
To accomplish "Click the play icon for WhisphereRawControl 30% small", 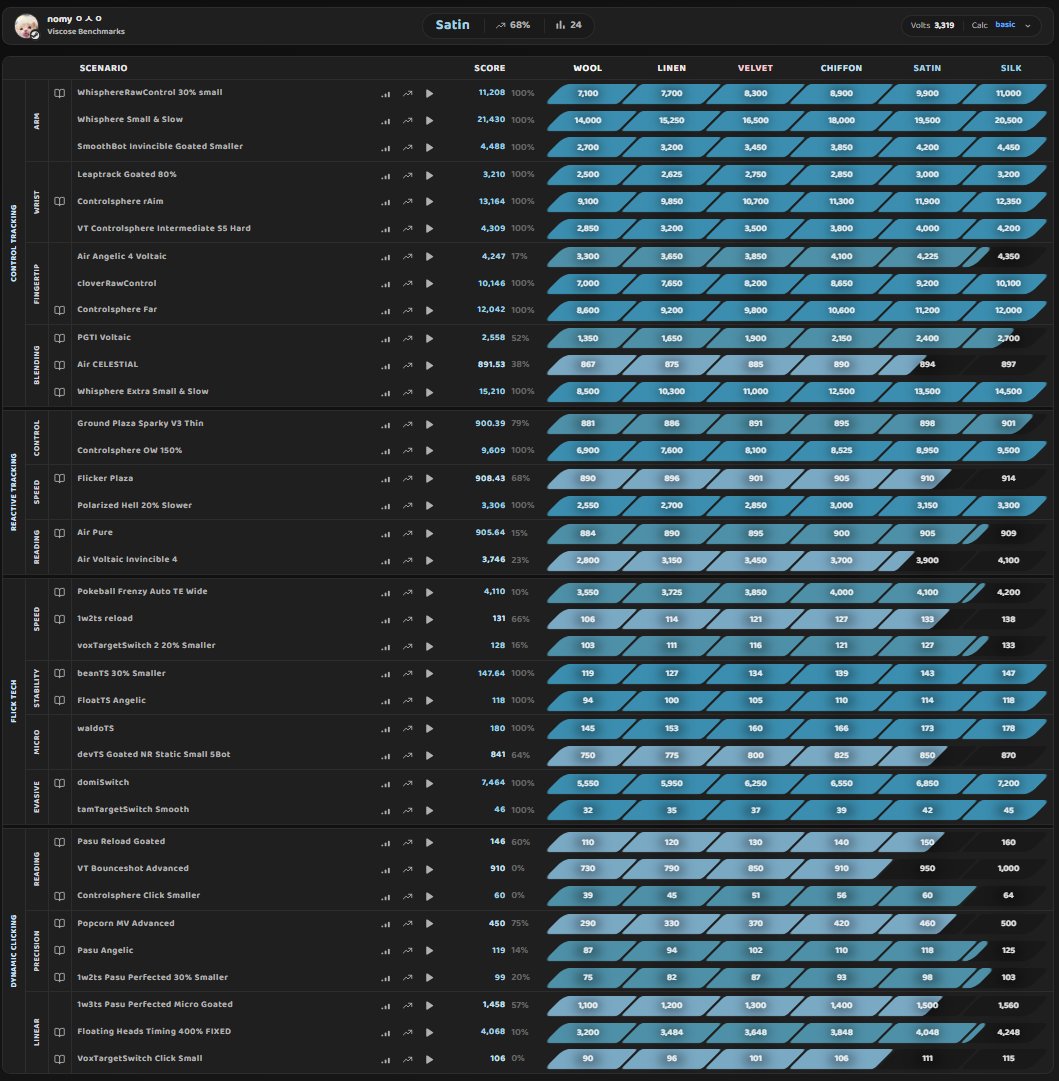I will point(429,93).
